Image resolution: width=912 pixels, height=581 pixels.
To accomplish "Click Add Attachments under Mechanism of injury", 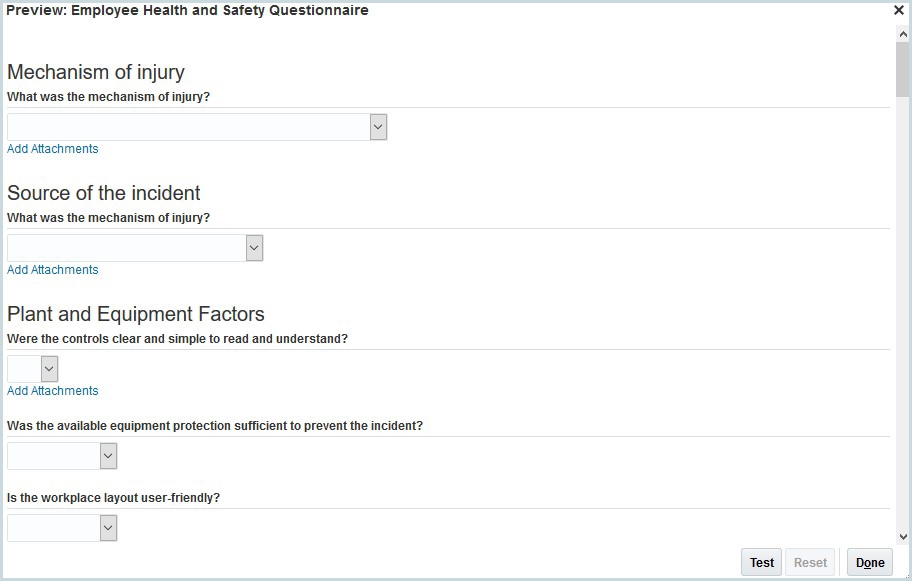I will [53, 149].
